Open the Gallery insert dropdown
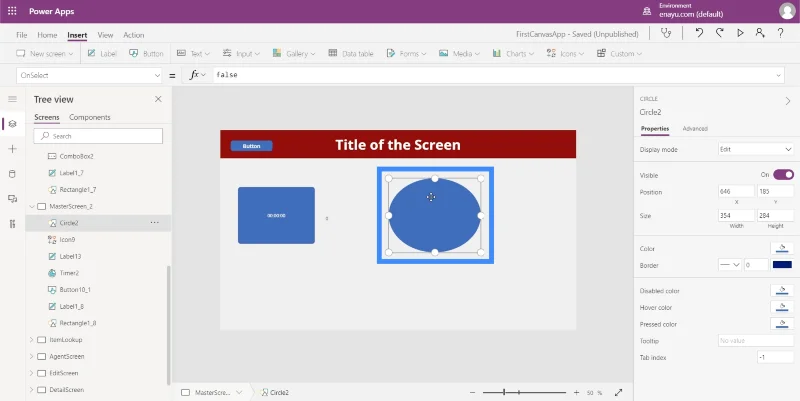Viewport: 800px width, 401px height. pyautogui.click(x=293, y=54)
